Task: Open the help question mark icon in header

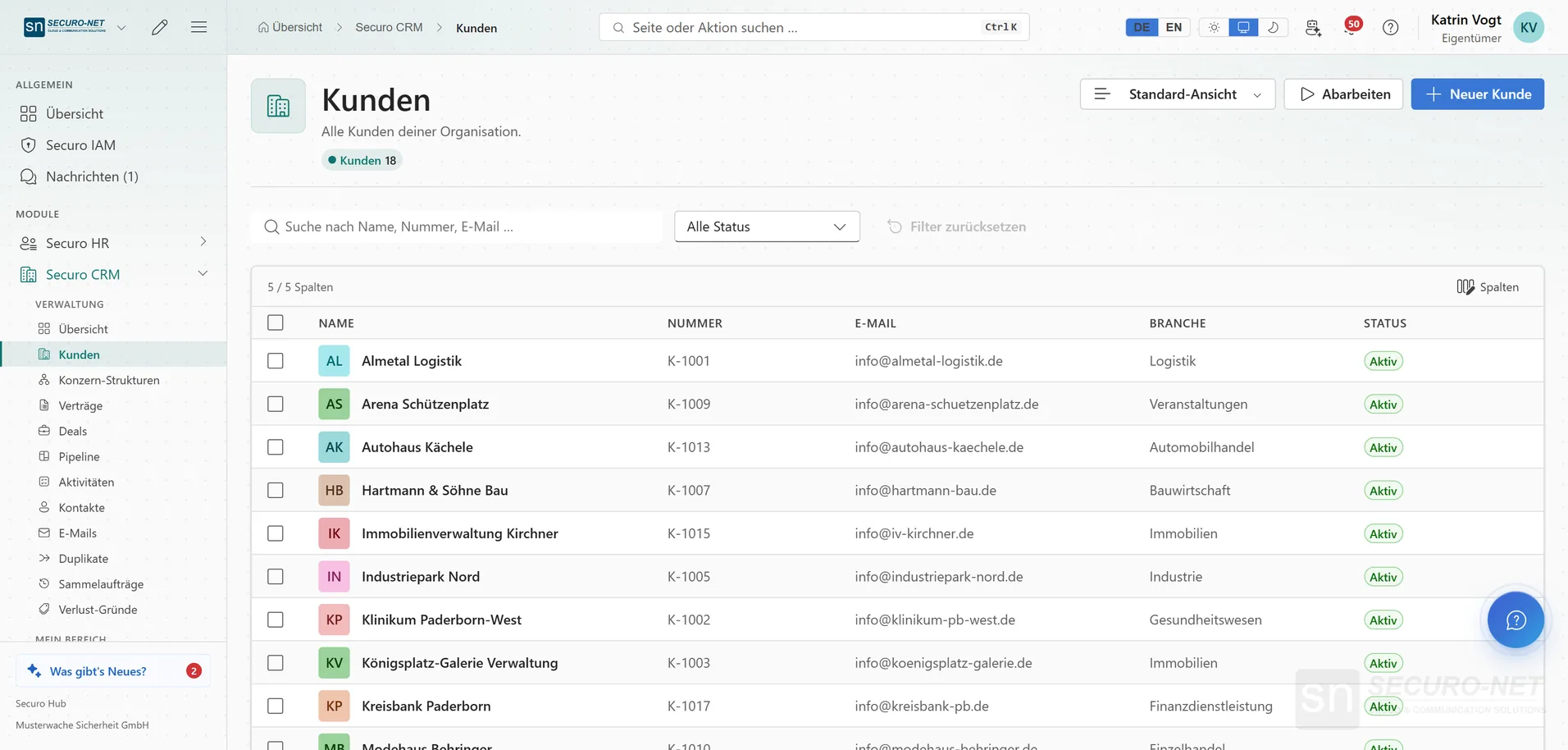Action: (1390, 27)
